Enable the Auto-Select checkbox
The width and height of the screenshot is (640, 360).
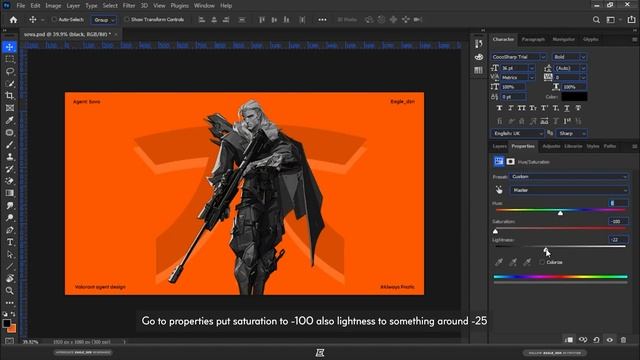pos(54,19)
